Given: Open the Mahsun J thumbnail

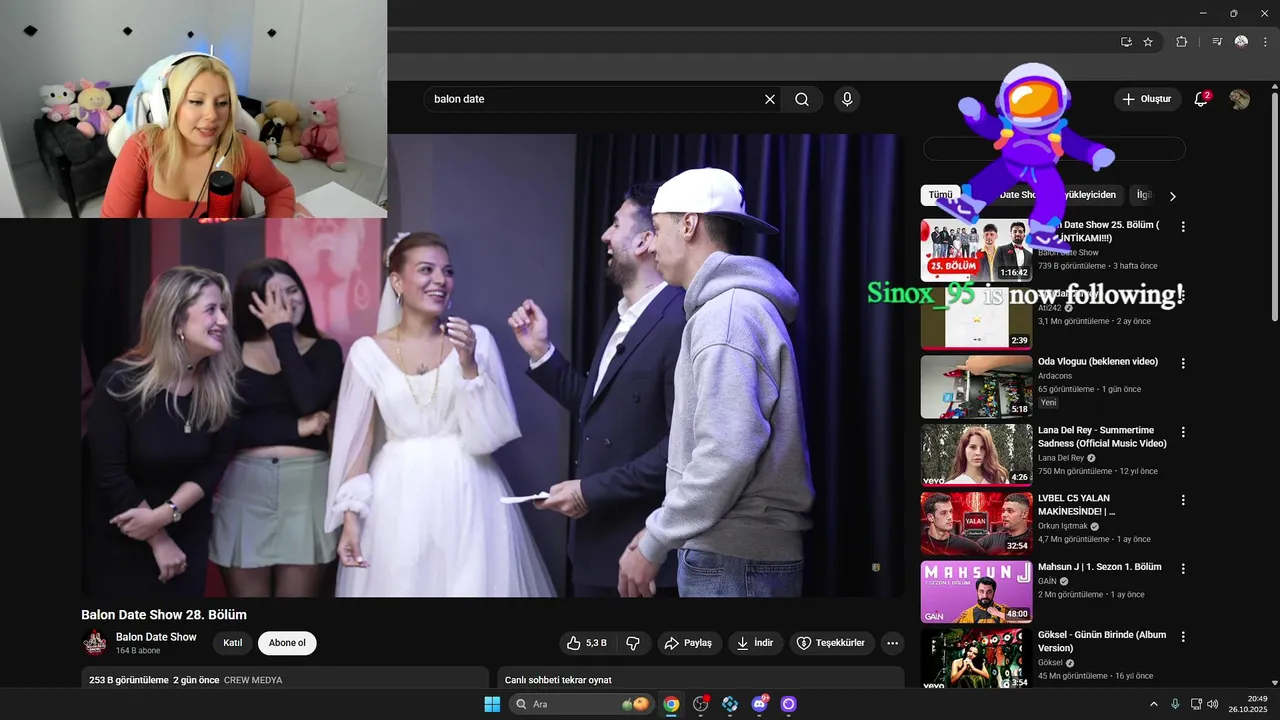Looking at the screenshot, I should point(976,592).
